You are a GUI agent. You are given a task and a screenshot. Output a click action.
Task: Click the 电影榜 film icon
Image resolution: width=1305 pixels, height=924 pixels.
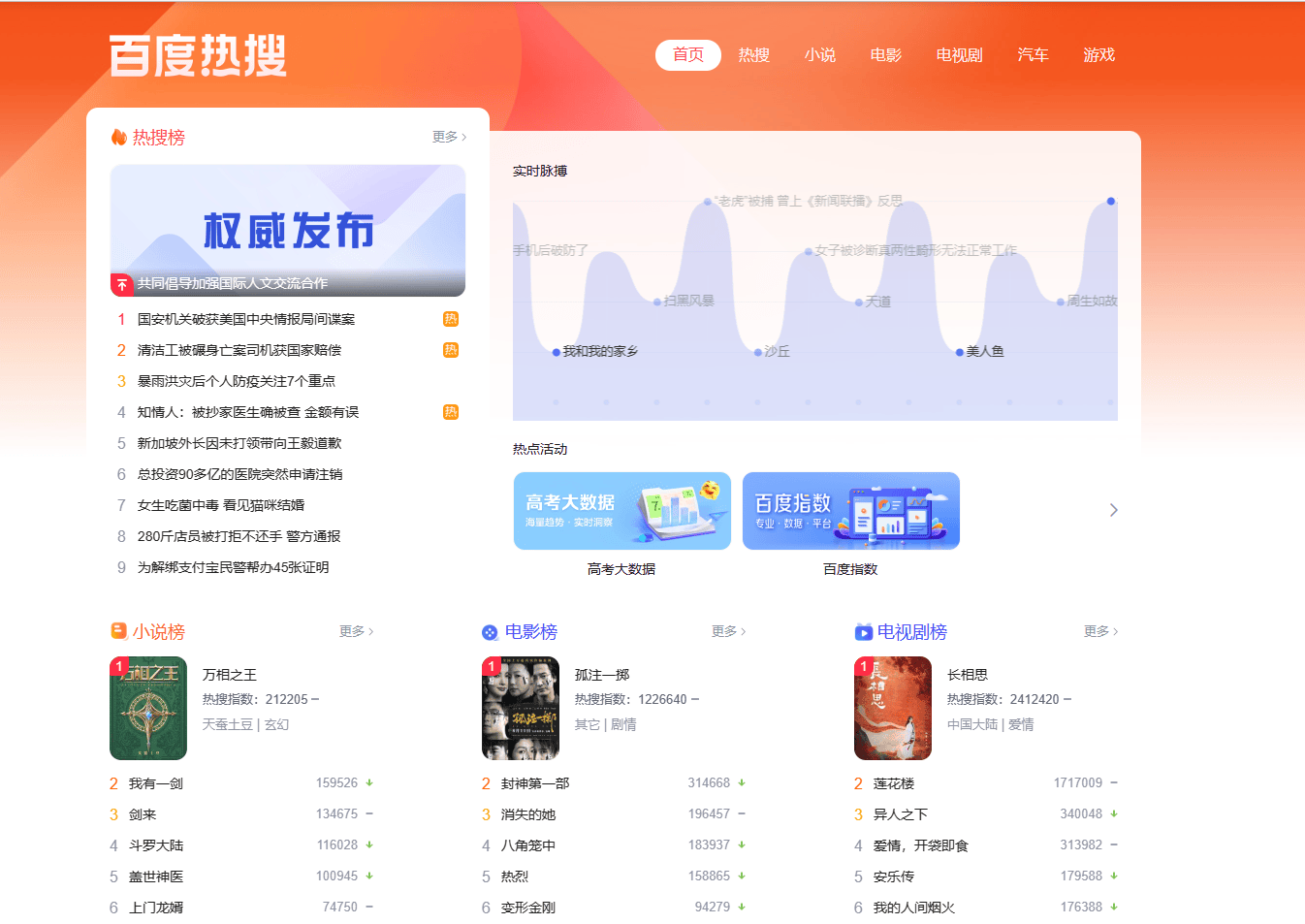pyautogui.click(x=490, y=632)
